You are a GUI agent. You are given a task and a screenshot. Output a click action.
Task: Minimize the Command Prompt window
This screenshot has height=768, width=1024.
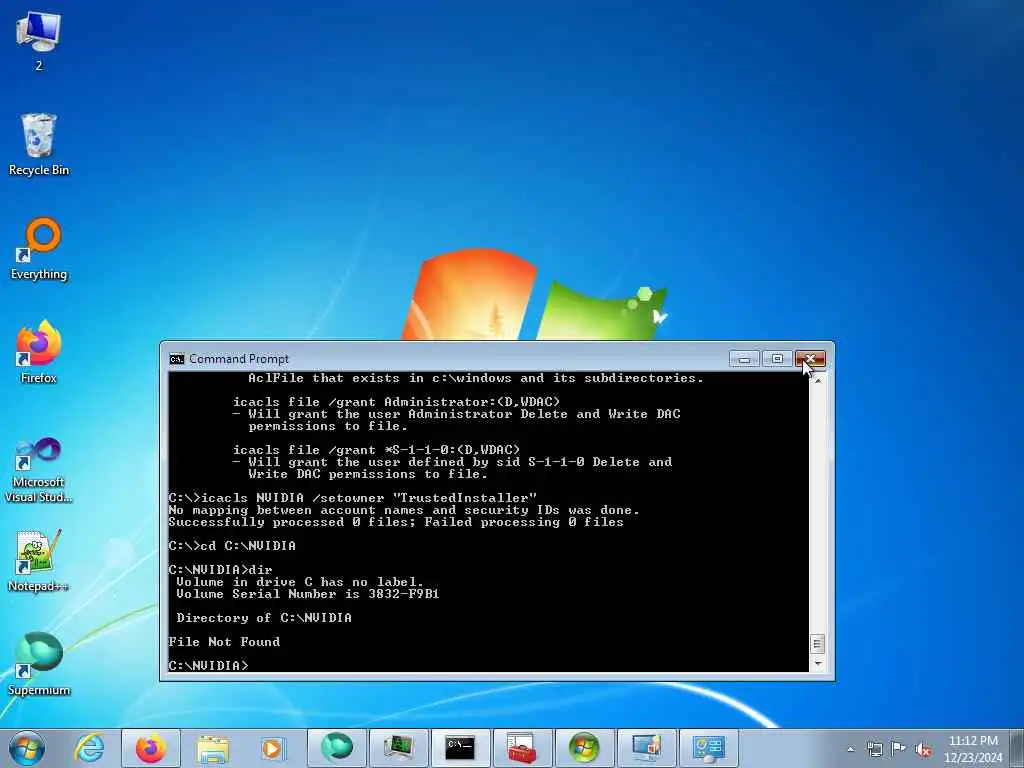(x=744, y=359)
